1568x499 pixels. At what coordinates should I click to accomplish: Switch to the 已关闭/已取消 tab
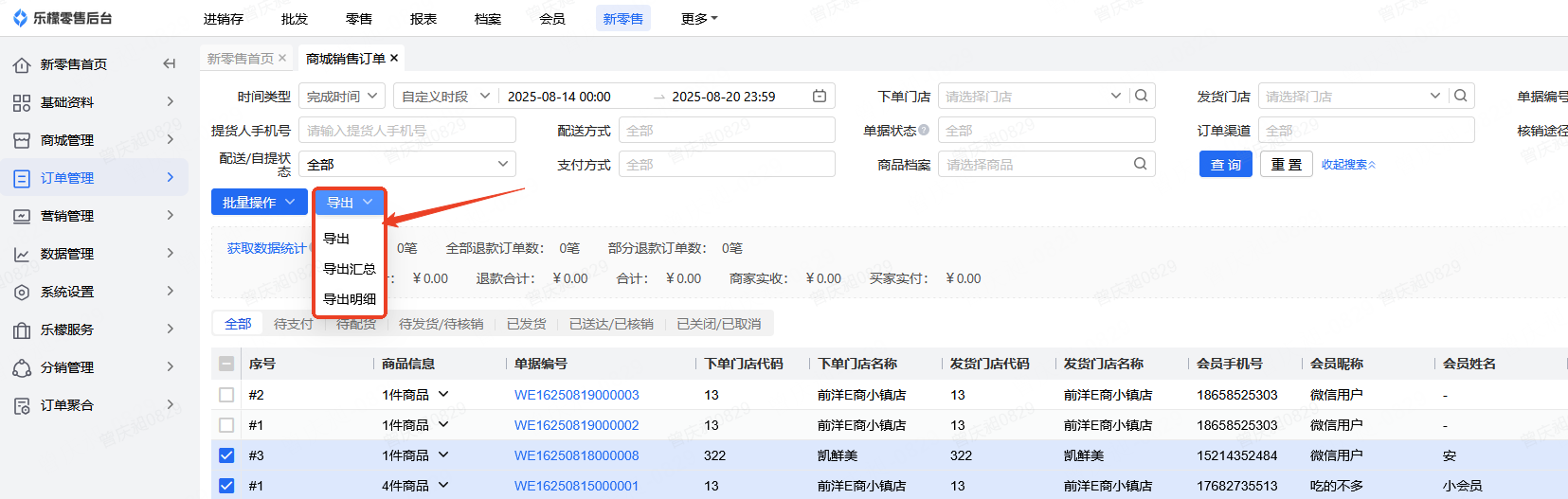(719, 324)
